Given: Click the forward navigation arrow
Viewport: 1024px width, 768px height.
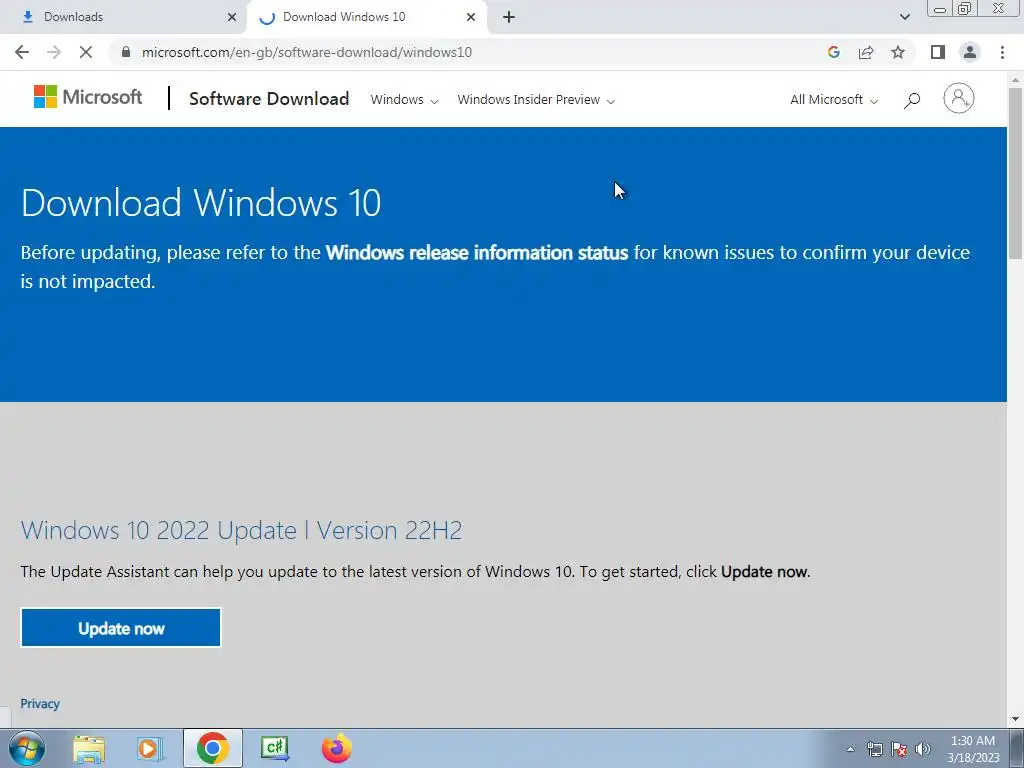Looking at the screenshot, I should 54,52.
